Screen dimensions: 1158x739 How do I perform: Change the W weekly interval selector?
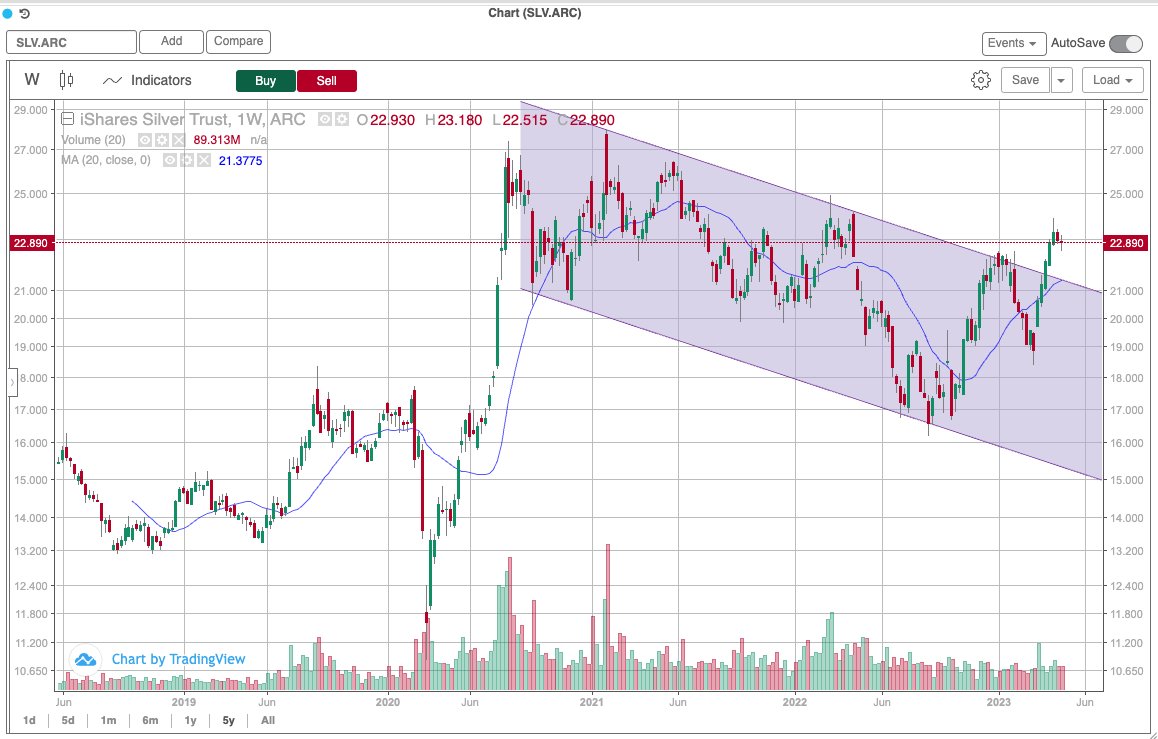tap(32, 80)
